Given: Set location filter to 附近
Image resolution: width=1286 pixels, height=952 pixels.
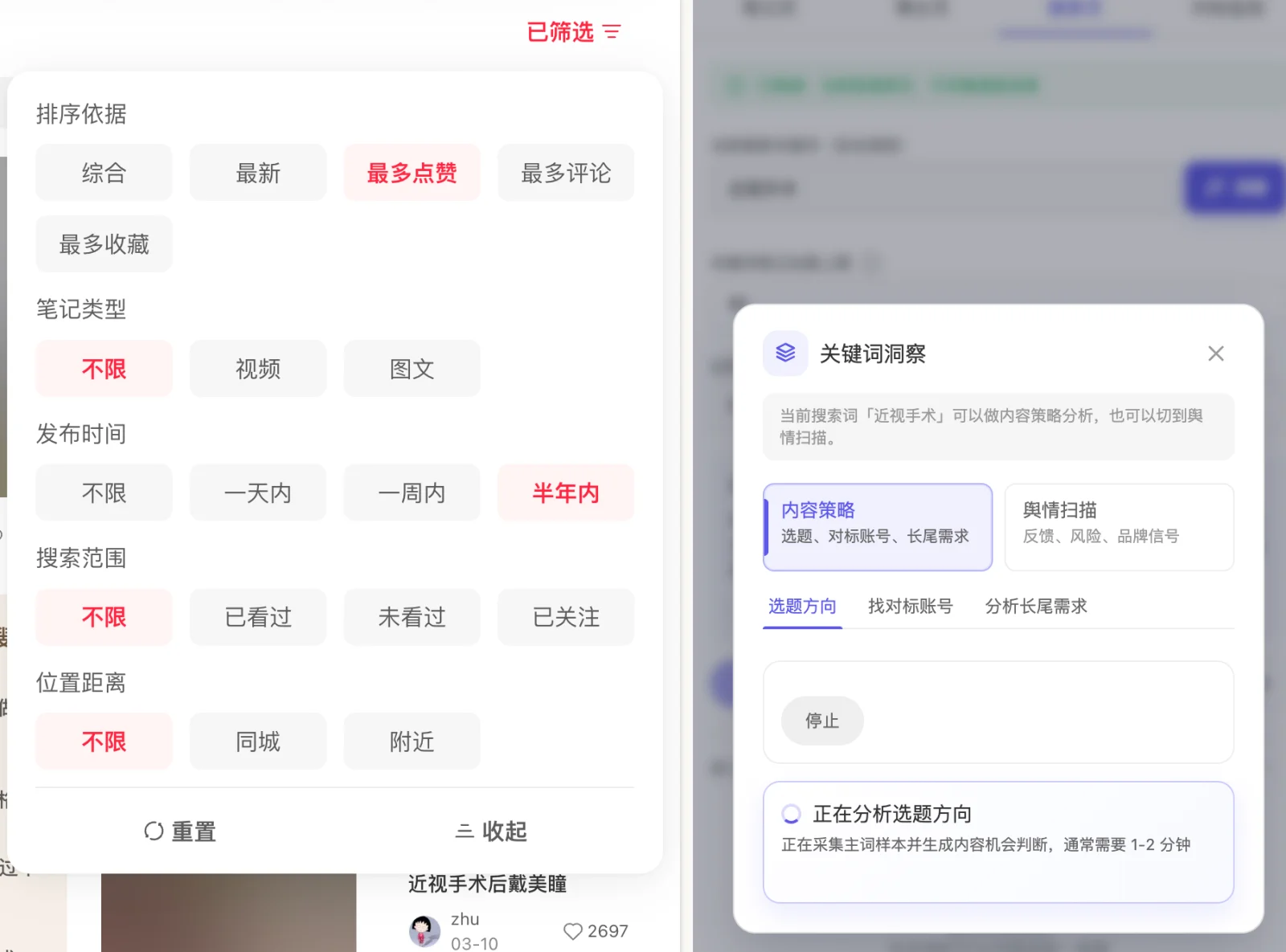Looking at the screenshot, I should (x=412, y=741).
